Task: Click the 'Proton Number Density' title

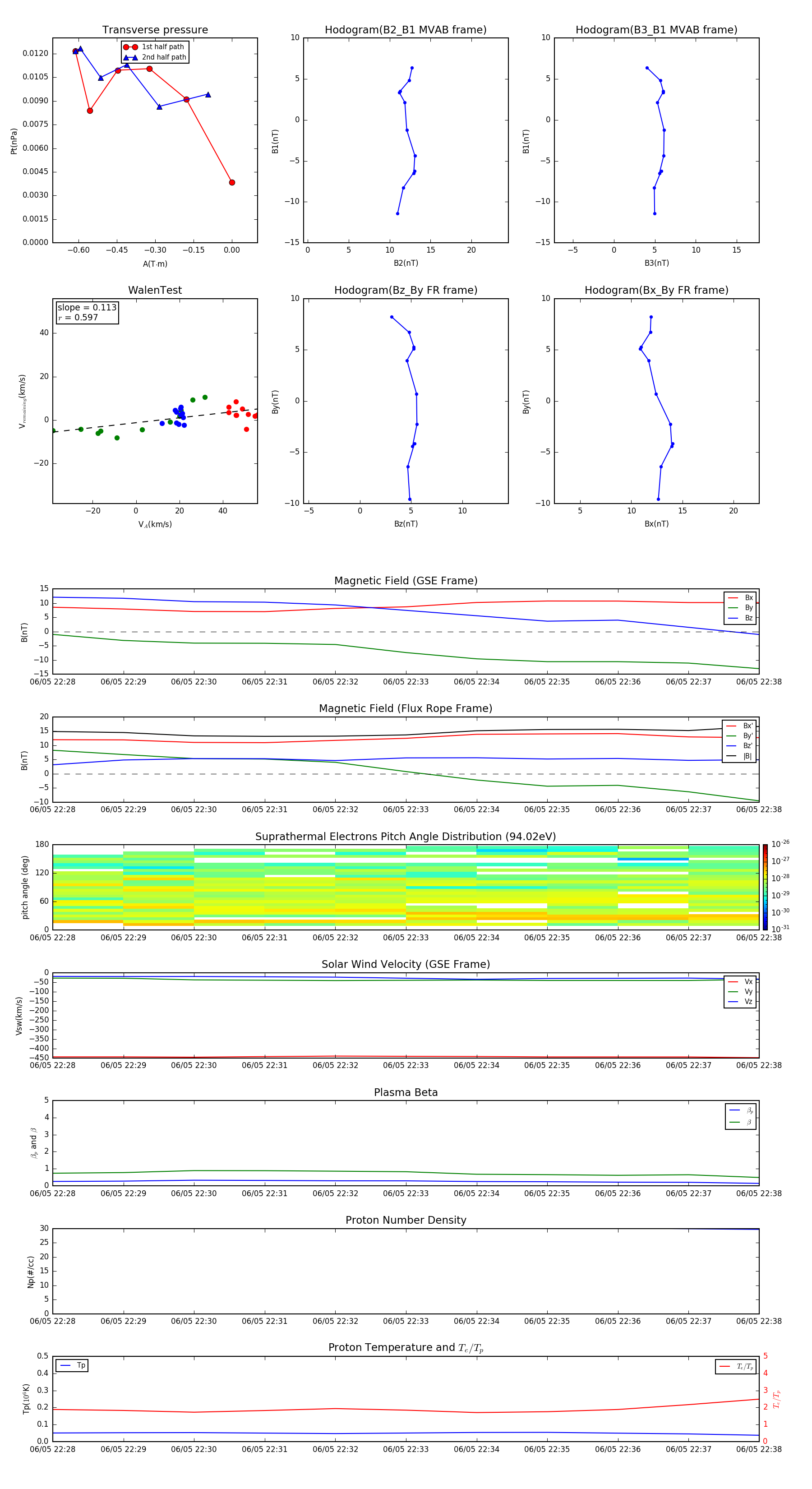Action: tap(406, 1220)
